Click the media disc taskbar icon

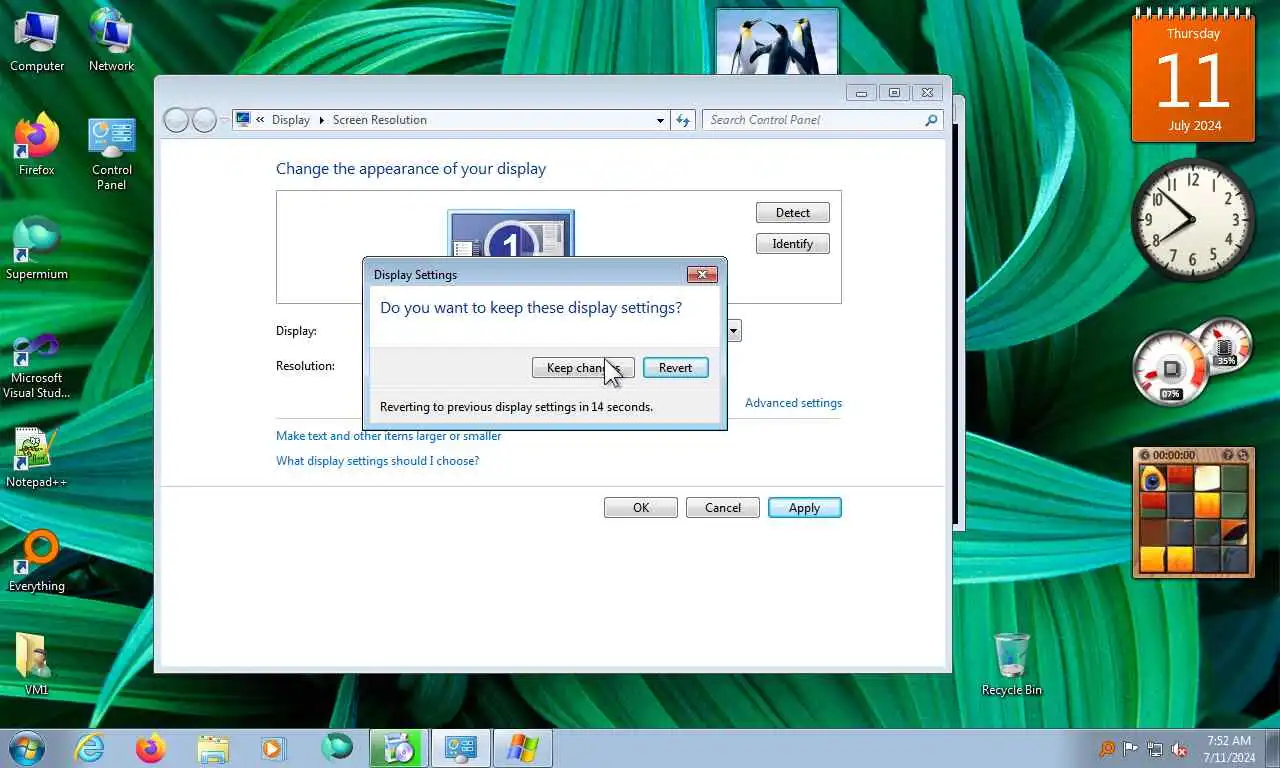coord(398,748)
